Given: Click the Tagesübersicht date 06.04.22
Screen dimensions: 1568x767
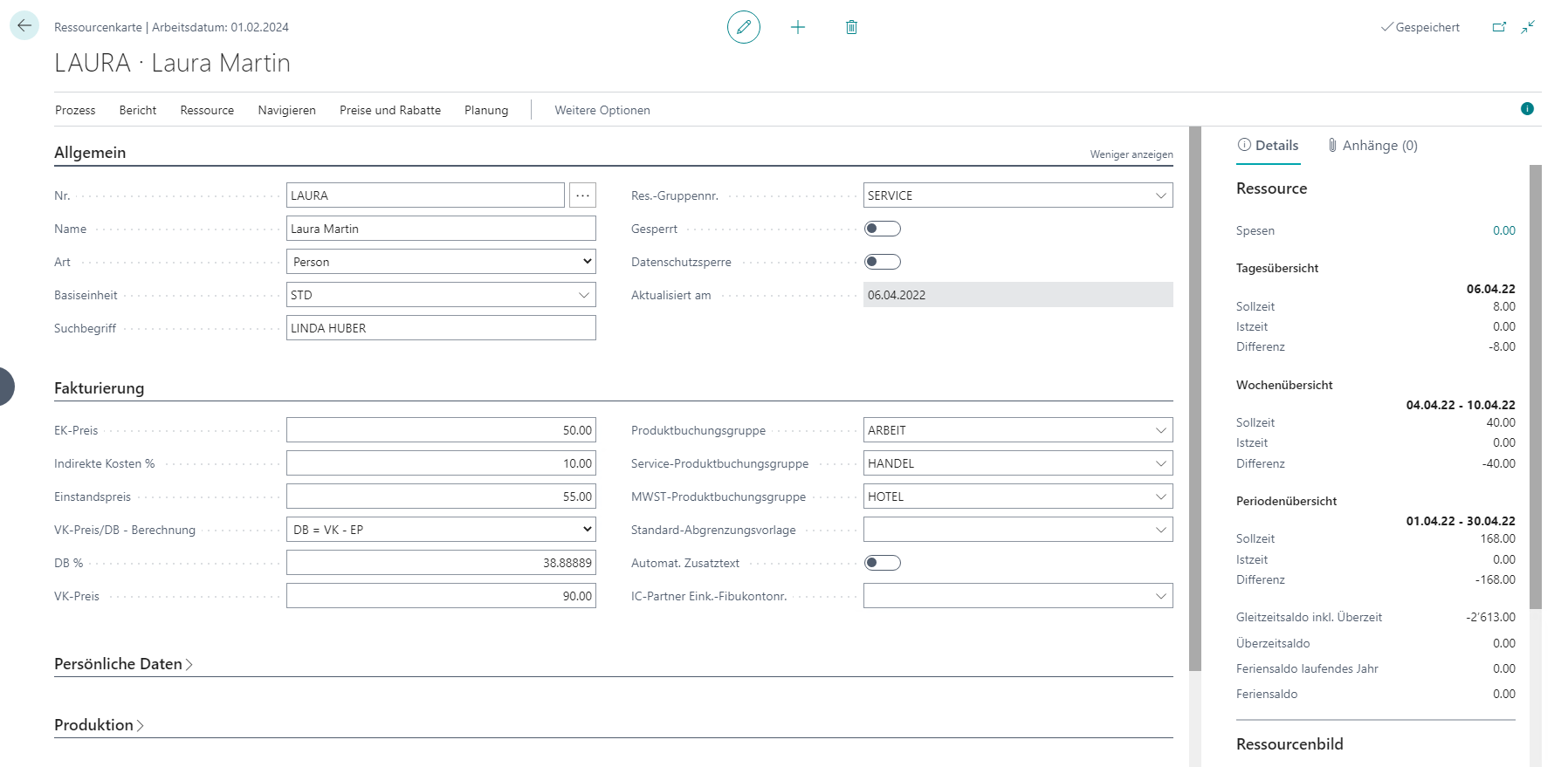Looking at the screenshot, I should (x=1491, y=289).
